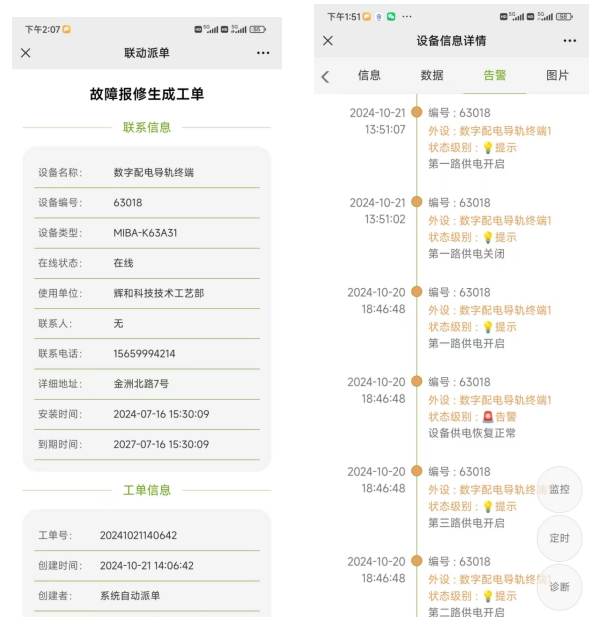Open the 图片 tab
This screenshot has height=630, width=607.
click(x=558, y=75)
